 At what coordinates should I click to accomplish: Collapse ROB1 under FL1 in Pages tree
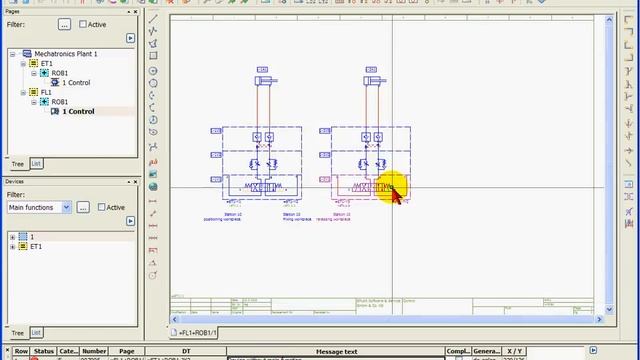point(34,102)
